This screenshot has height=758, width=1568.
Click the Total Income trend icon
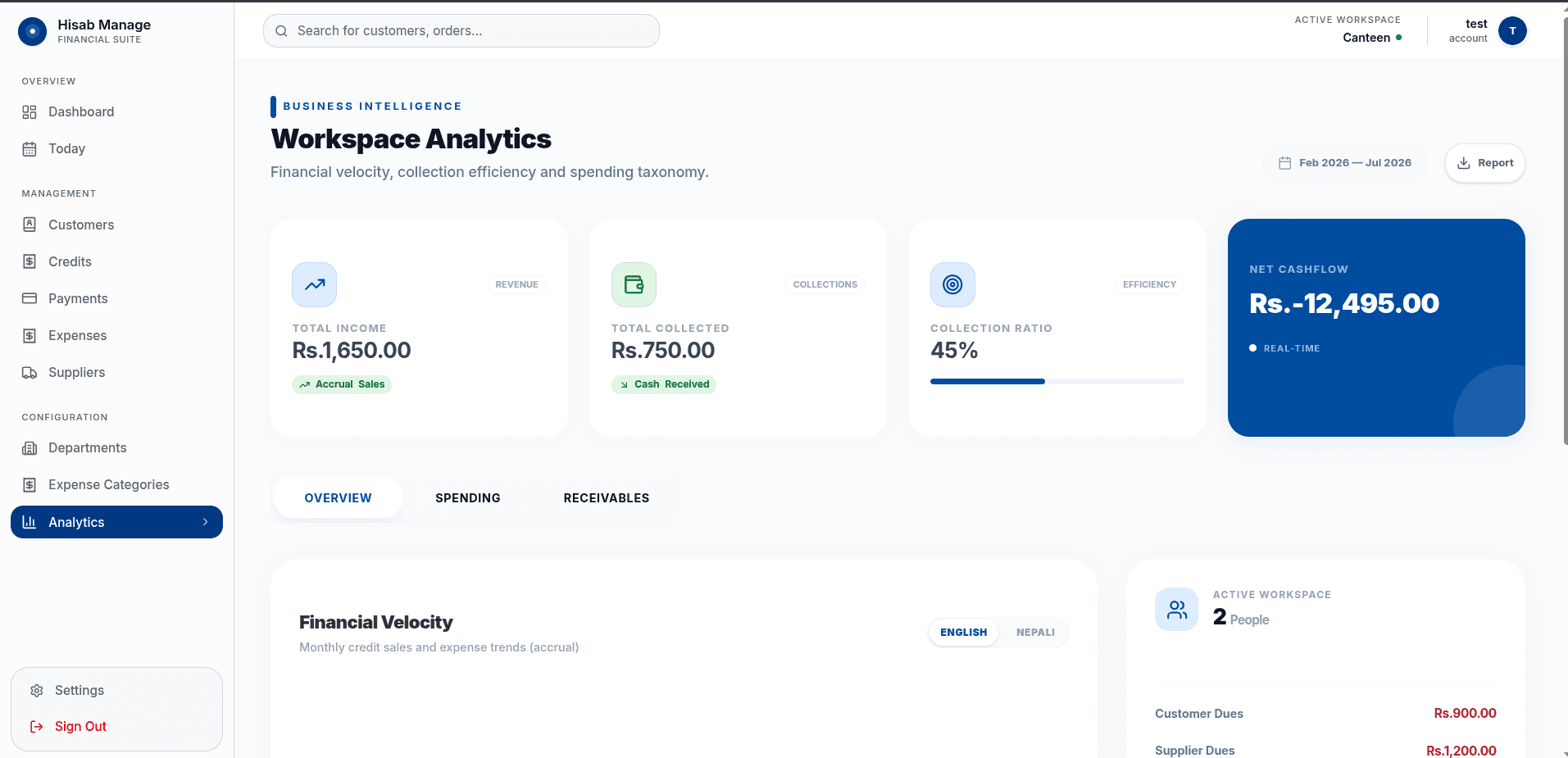(x=315, y=284)
